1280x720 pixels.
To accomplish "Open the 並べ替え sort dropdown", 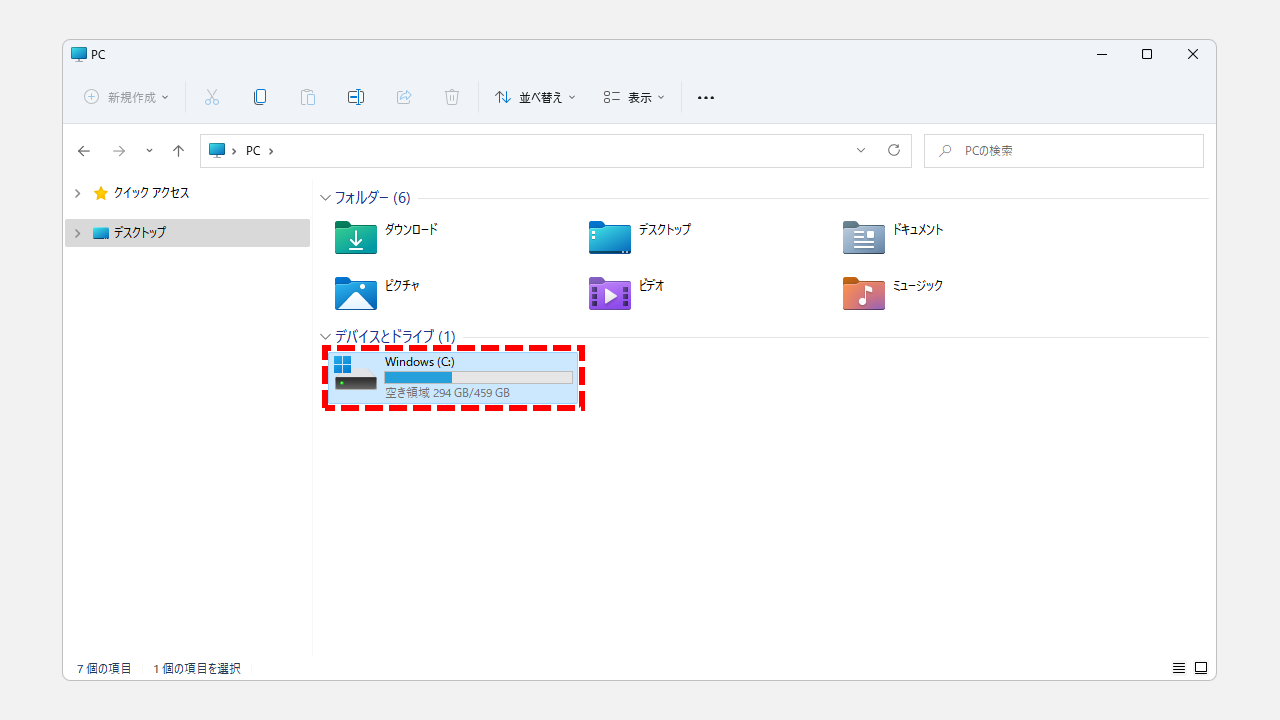I will pyautogui.click(x=534, y=97).
